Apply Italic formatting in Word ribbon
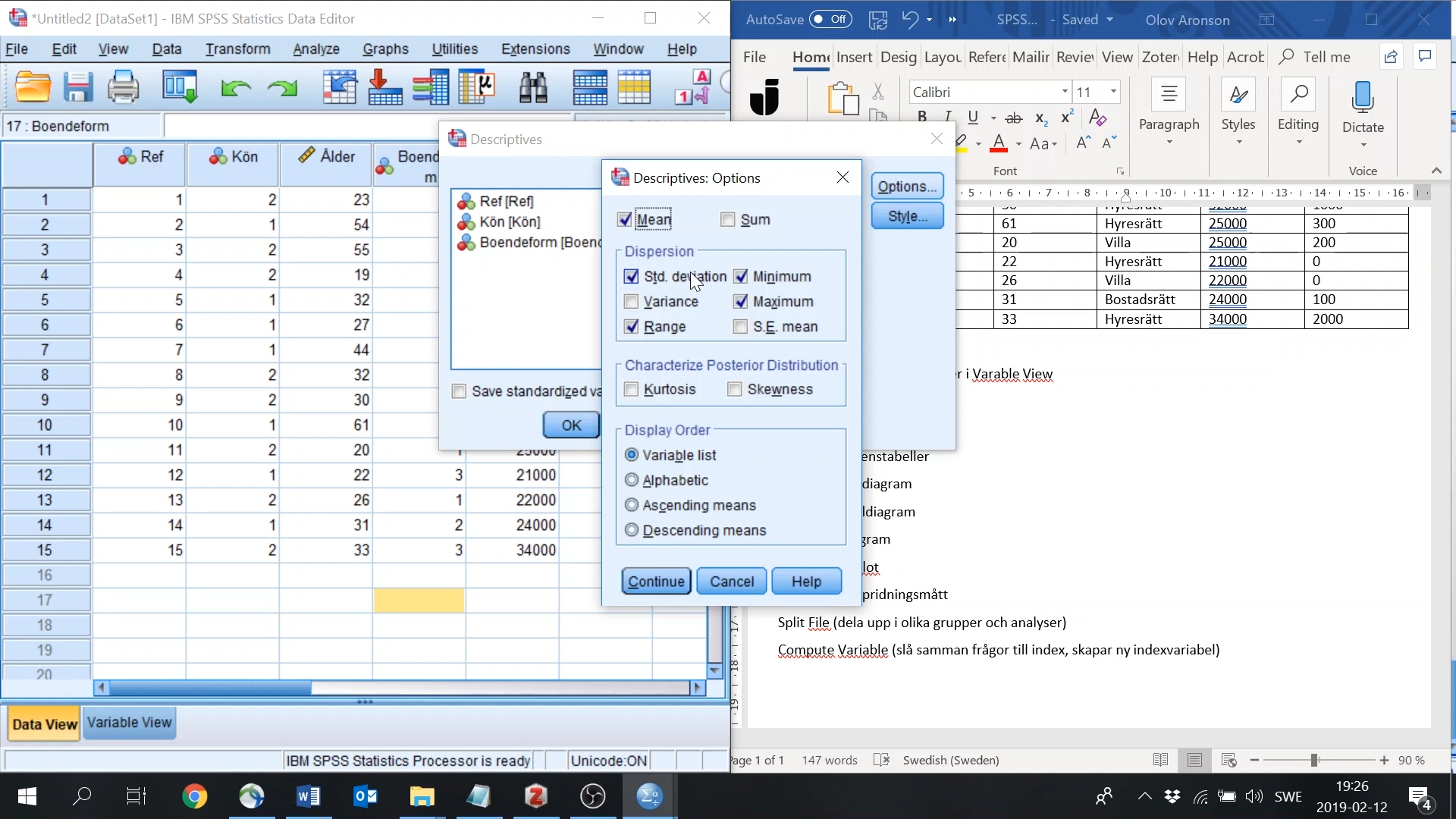Image resolution: width=1456 pixels, height=819 pixels. click(x=948, y=117)
